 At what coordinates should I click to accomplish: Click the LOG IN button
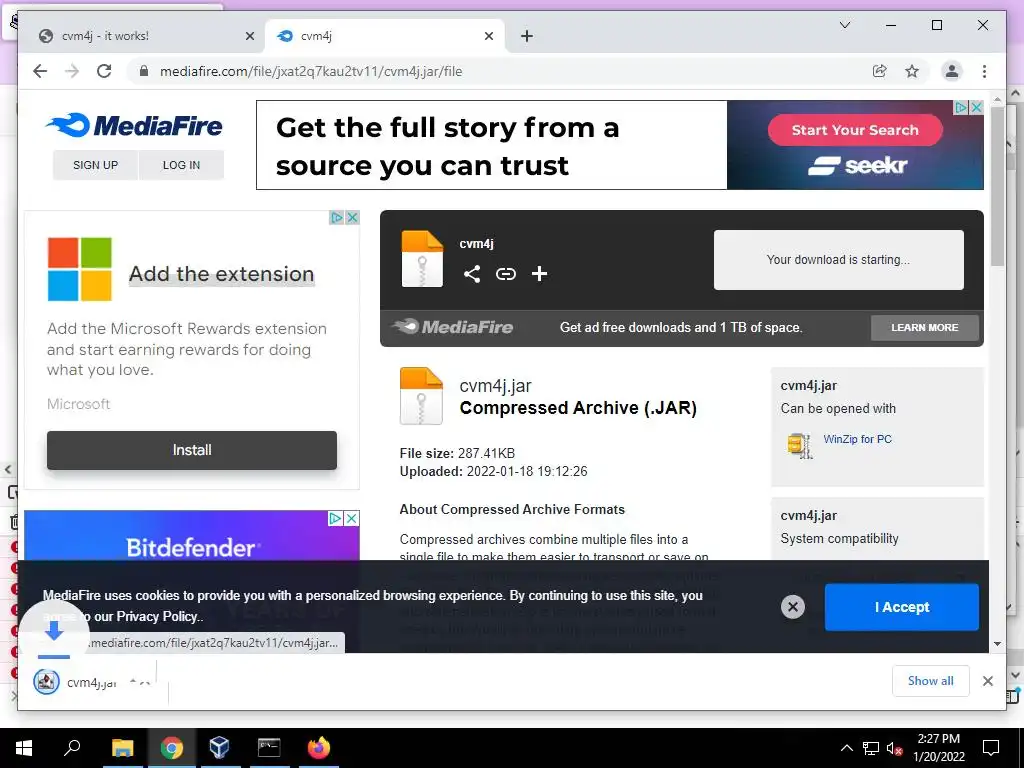(x=181, y=165)
